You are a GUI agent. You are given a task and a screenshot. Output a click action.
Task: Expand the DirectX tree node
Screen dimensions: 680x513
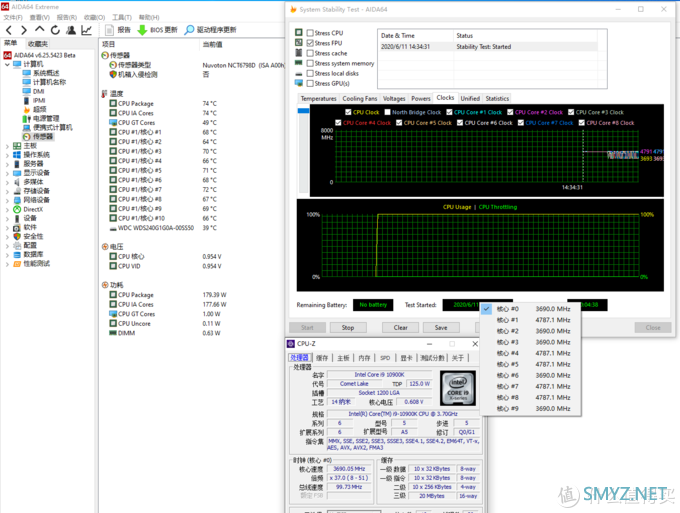tap(7, 210)
